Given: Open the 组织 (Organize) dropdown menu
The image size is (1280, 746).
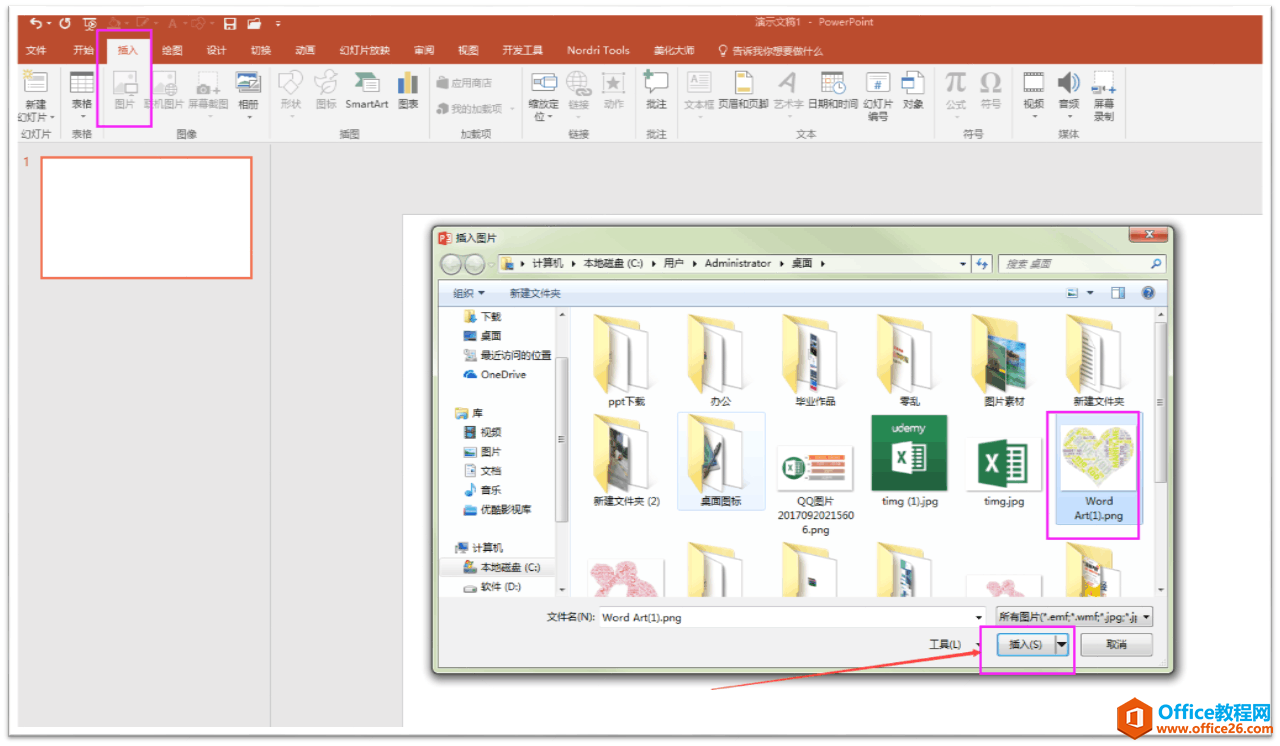Looking at the screenshot, I should pos(468,293).
